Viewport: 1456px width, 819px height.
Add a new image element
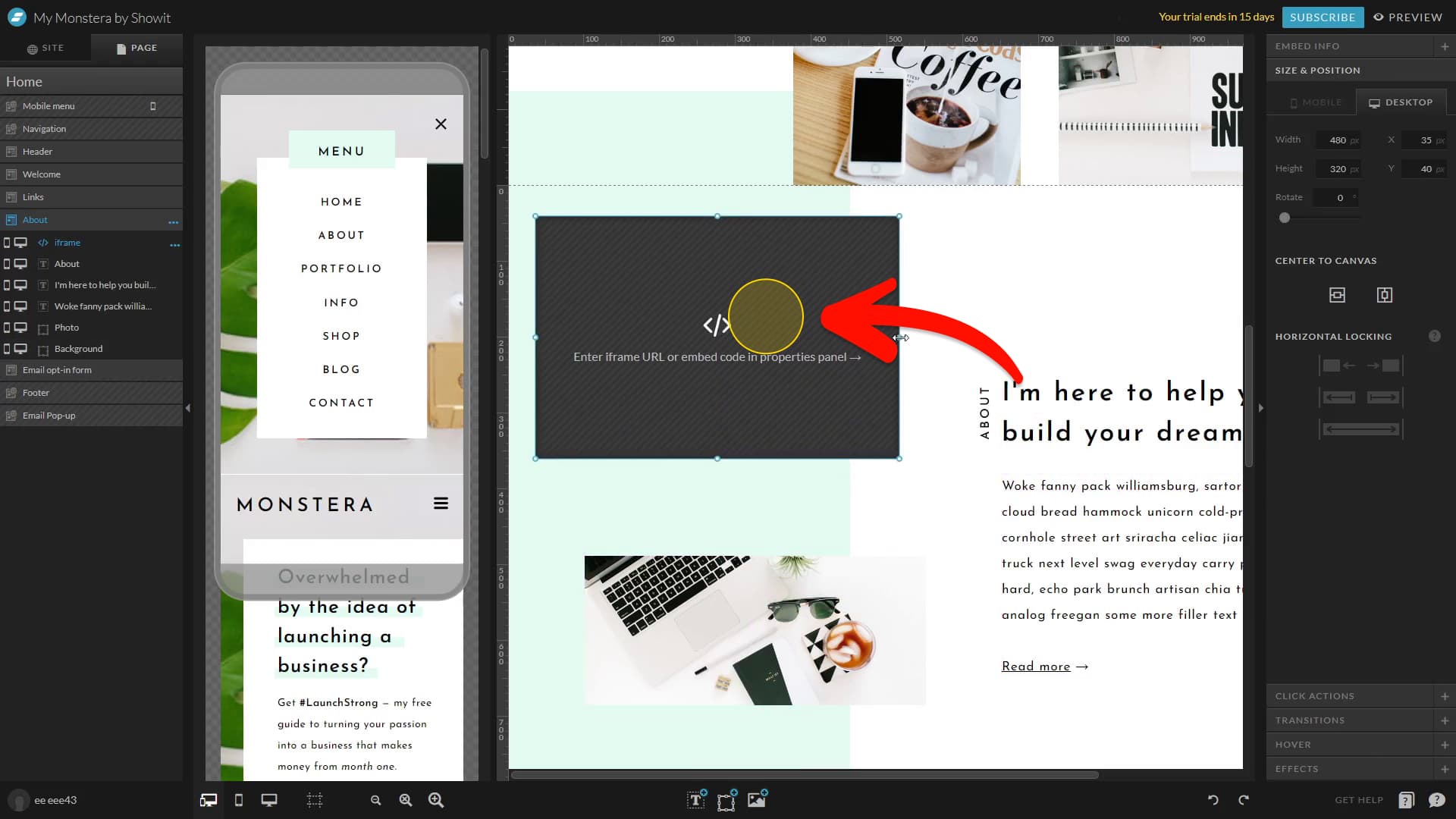[x=757, y=799]
